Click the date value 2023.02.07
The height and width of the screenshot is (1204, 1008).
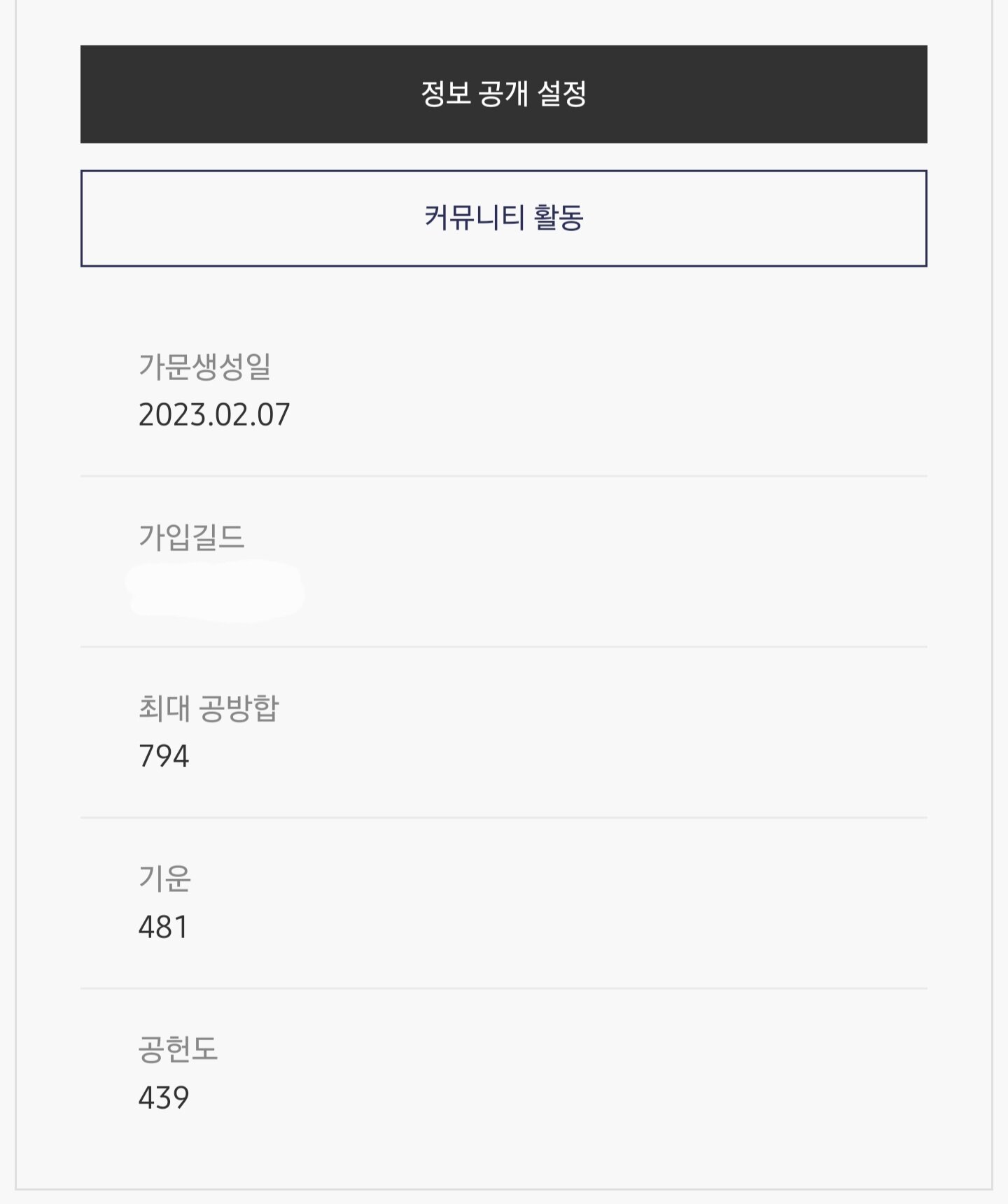click(x=214, y=414)
